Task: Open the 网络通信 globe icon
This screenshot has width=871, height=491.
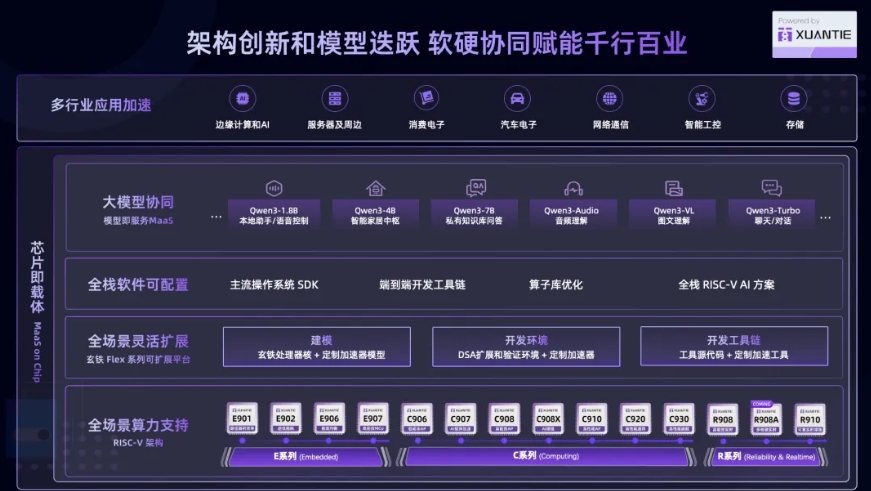Action: [x=609, y=99]
